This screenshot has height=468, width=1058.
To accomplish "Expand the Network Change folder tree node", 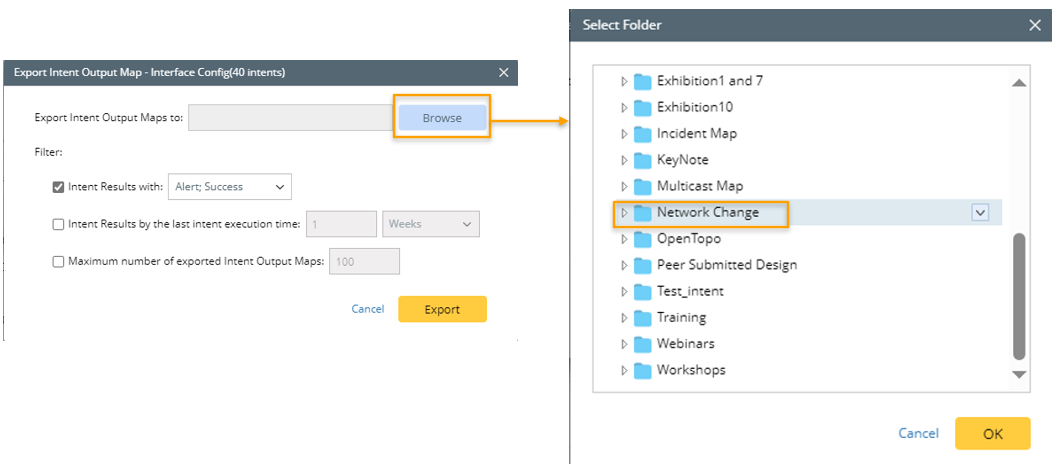I will pyautogui.click(x=624, y=213).
